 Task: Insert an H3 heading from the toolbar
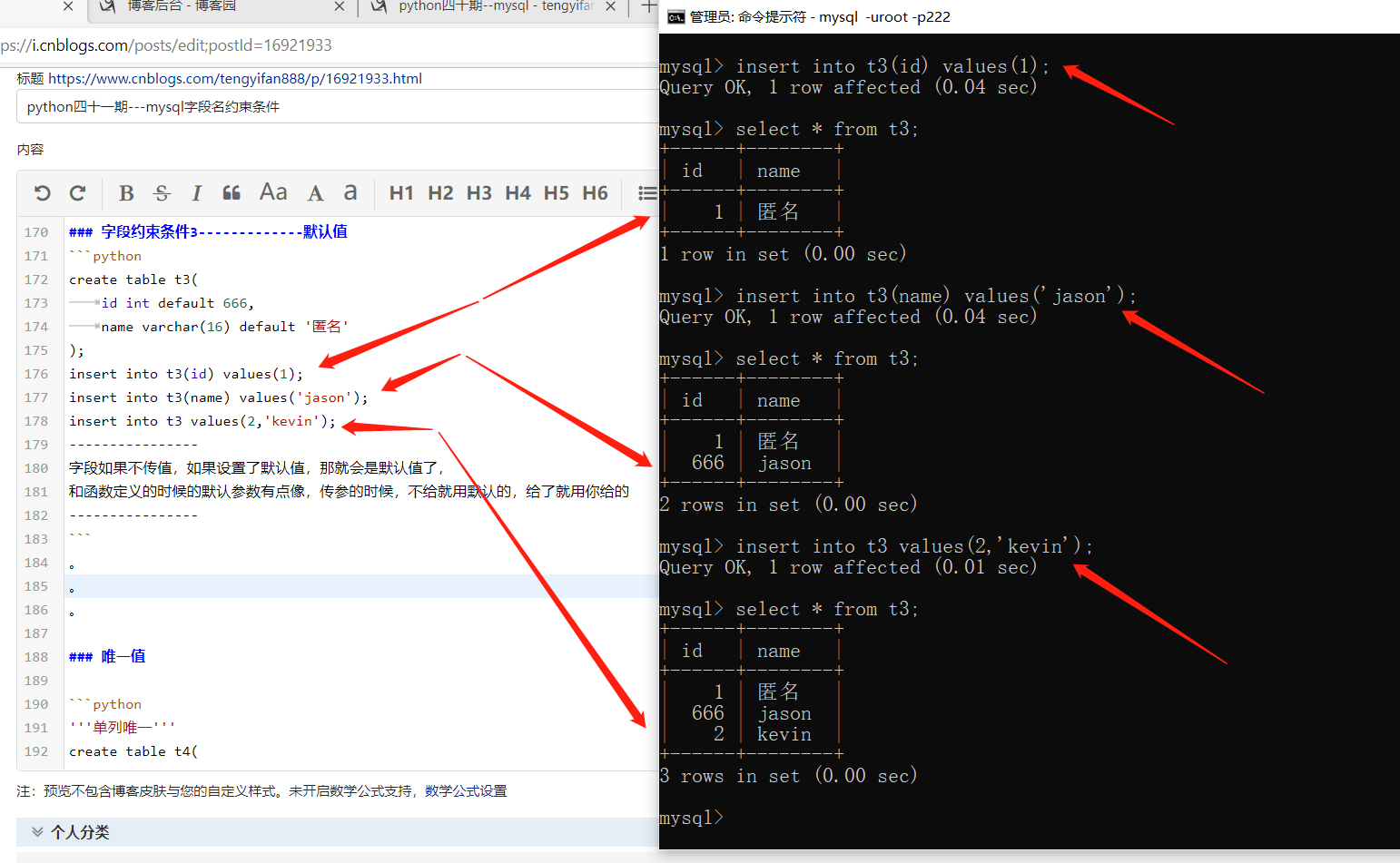click(x=479, y=192)
